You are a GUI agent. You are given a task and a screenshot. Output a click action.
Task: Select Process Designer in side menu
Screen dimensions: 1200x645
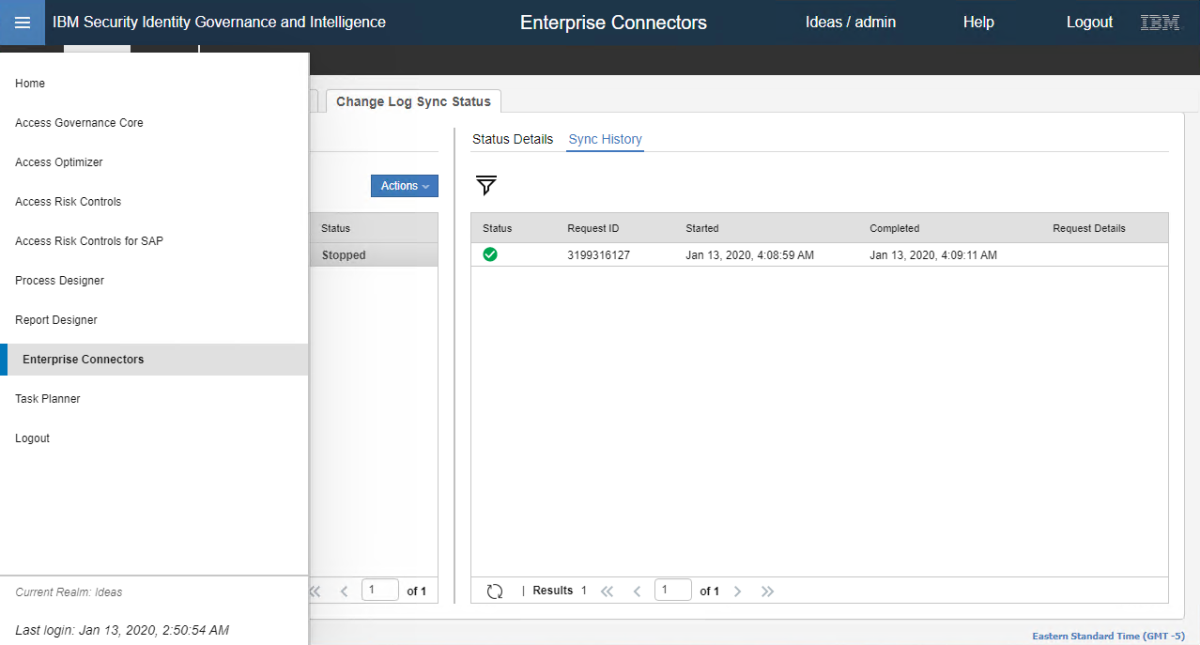point(60,281)
